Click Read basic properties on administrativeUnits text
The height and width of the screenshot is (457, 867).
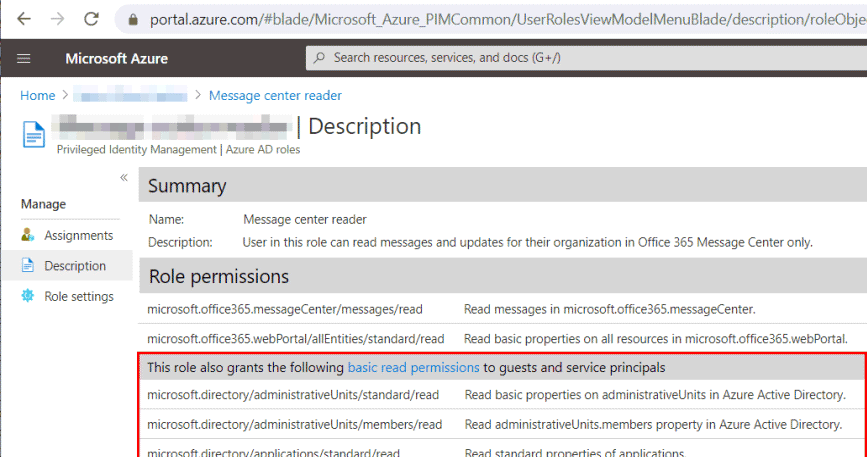coord(655,395)
